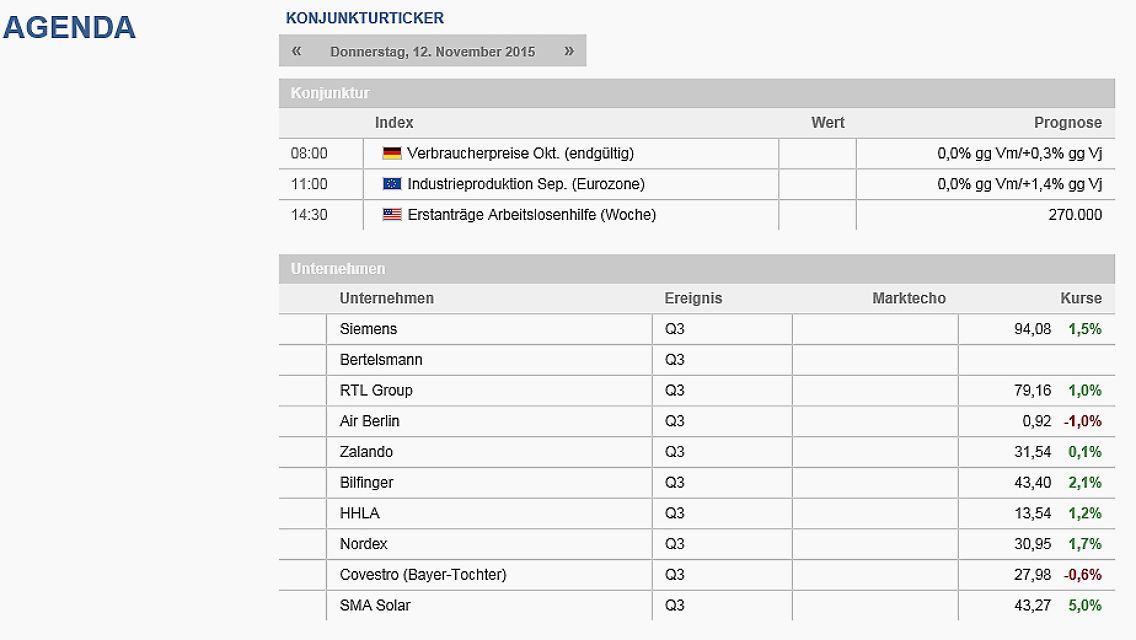
Task: Open the Konjunkturticker heading
Action: [x=365, y=18]
